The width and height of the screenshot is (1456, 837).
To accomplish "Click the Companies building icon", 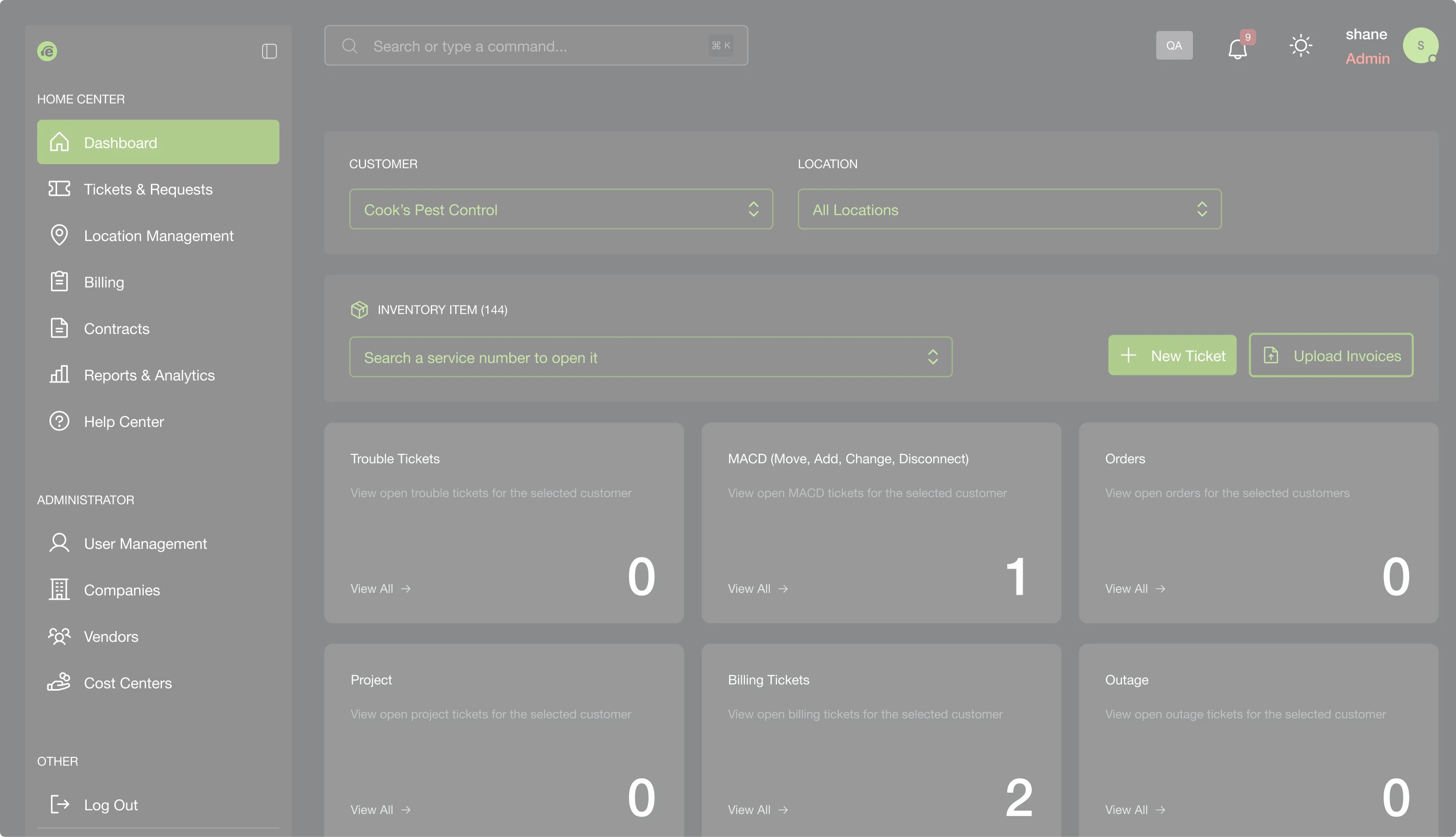I will (x=59, y=589).
